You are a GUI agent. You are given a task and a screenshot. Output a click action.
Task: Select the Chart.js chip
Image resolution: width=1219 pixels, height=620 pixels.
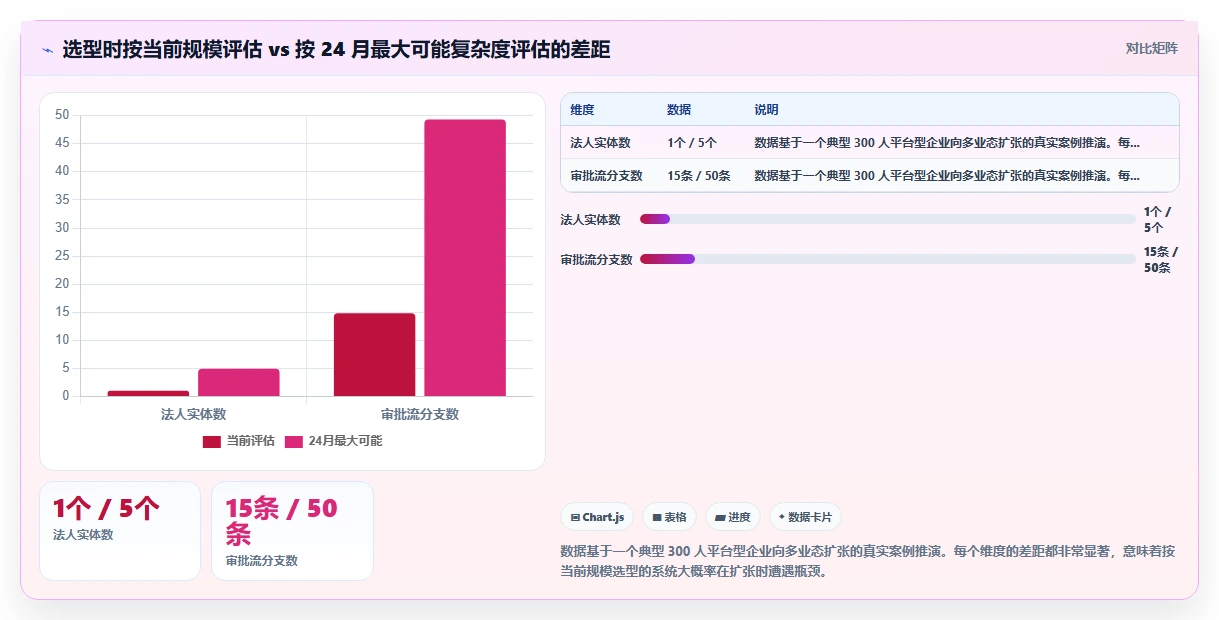pyautogui.click(x=597, y=517)
